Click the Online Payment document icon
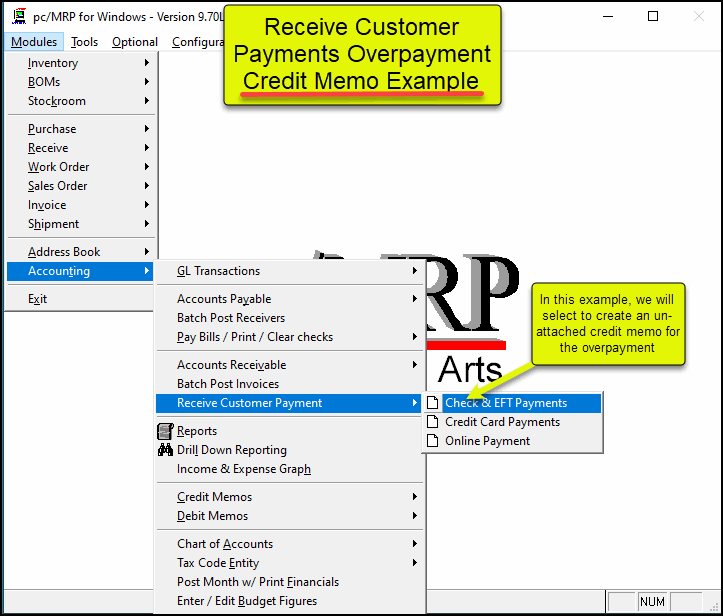Viewport: 723px width, 616px height. (x=433, y=441)
